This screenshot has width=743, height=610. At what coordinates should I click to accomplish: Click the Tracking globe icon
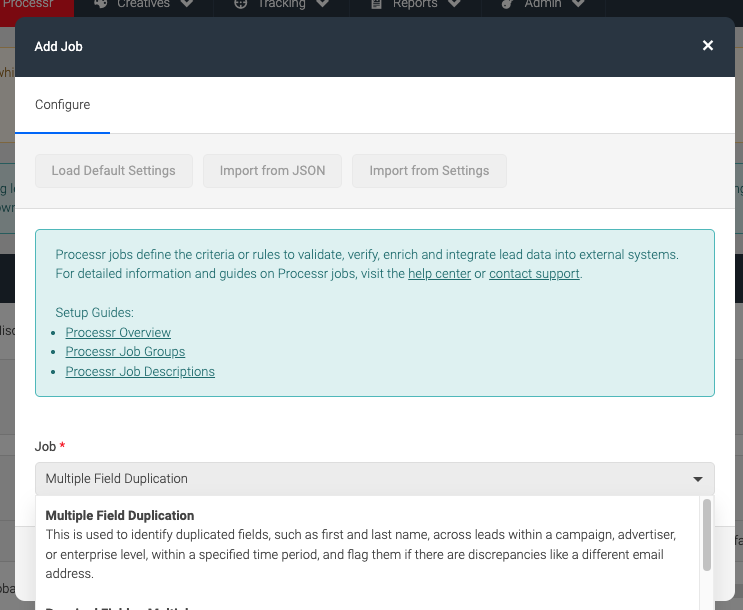[x=241, y=4]
